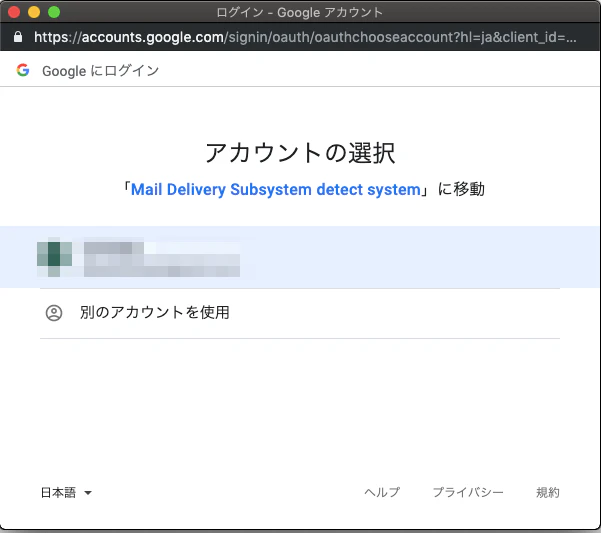Open the プライバシー link
Viewport: 601px width, 533px height.
tap(468, 492)
